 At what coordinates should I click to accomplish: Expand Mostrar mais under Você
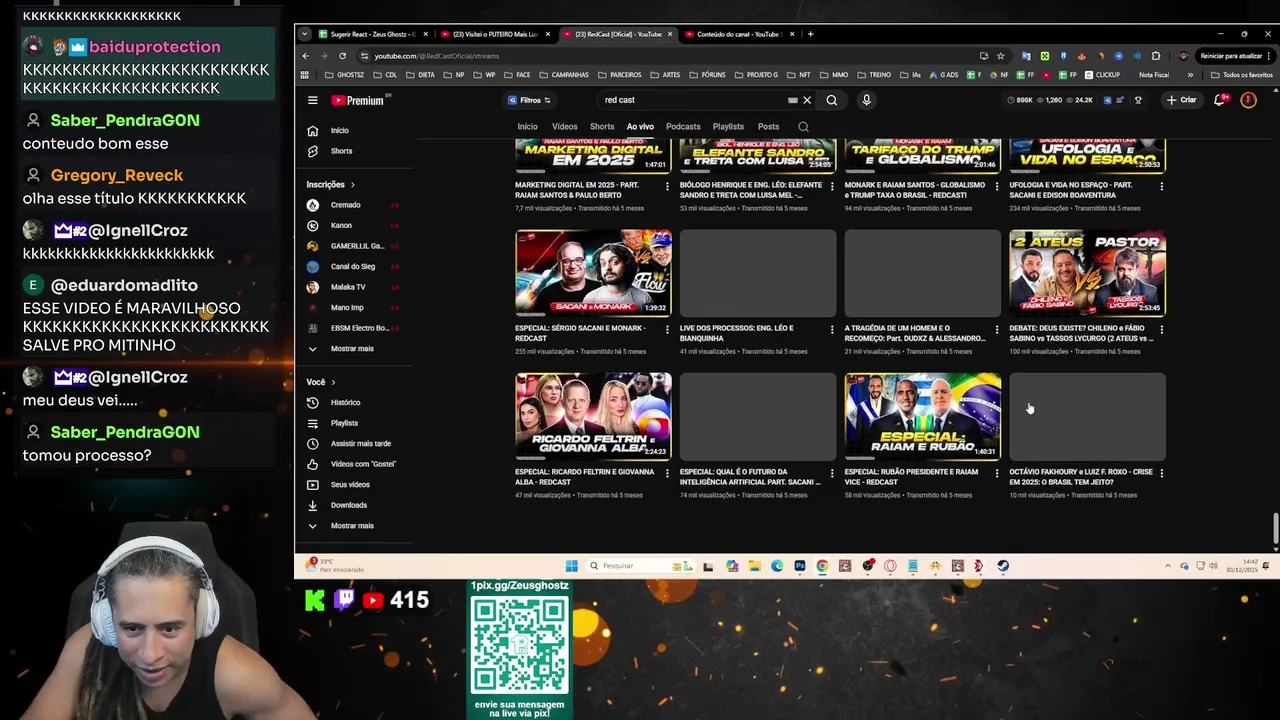[352, 525]
